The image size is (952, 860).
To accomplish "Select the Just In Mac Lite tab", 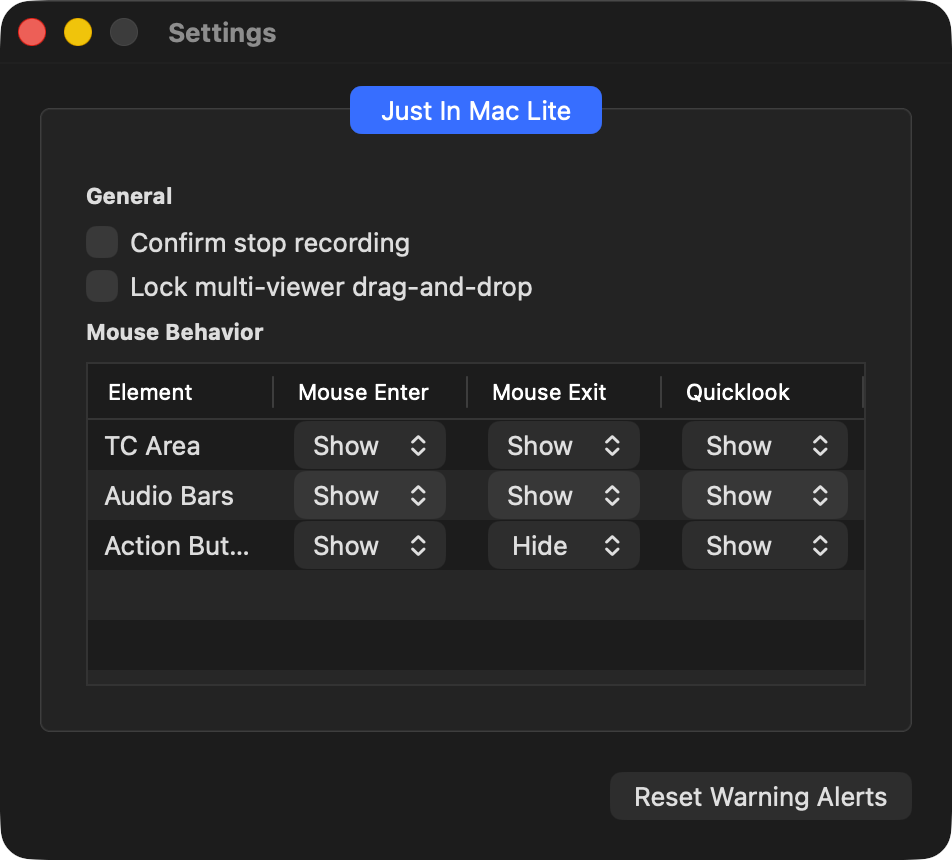I will [x=475, y=110].
